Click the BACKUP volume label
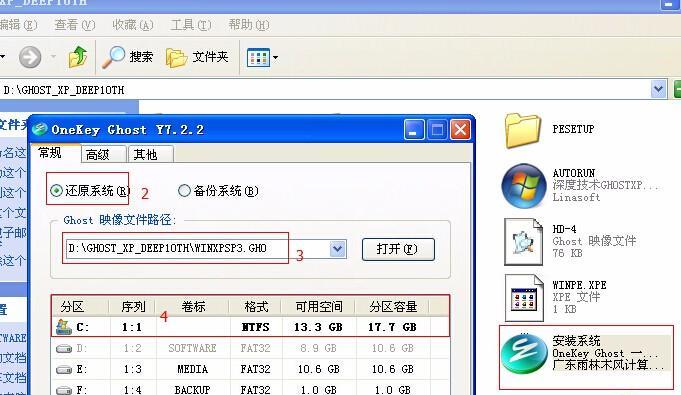The image size is (681, 395). pos(192,390)
